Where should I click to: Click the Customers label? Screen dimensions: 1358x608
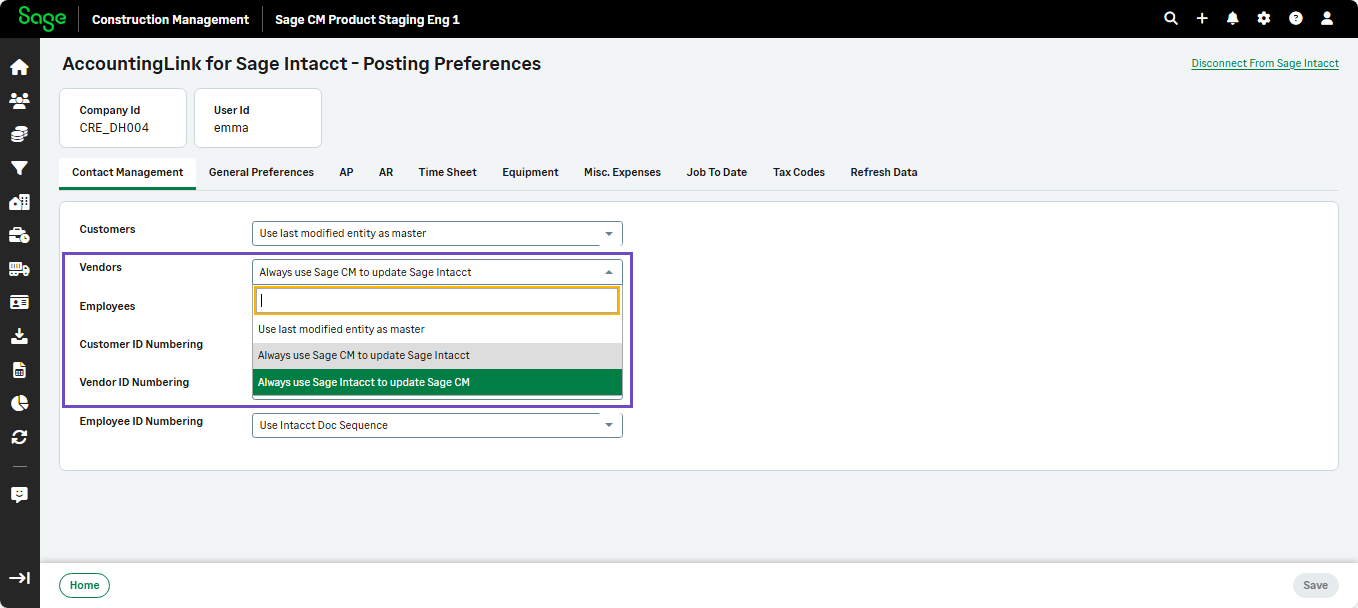point(107,229)
